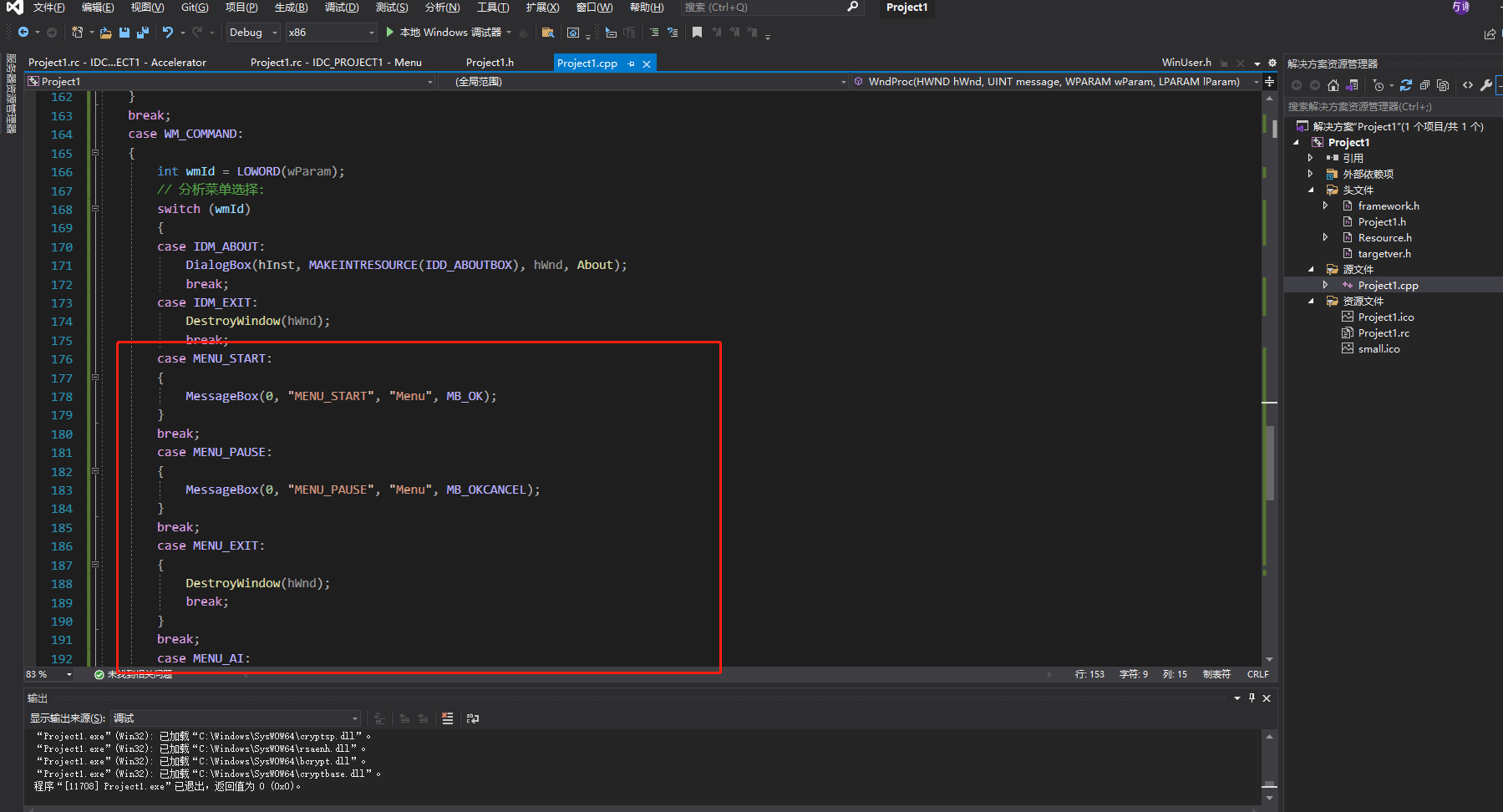Open the 文件(F) menu
Image resolution: width=1503 pixels, height=812 pixels.
pyautogui.click(x=49, y=8)
